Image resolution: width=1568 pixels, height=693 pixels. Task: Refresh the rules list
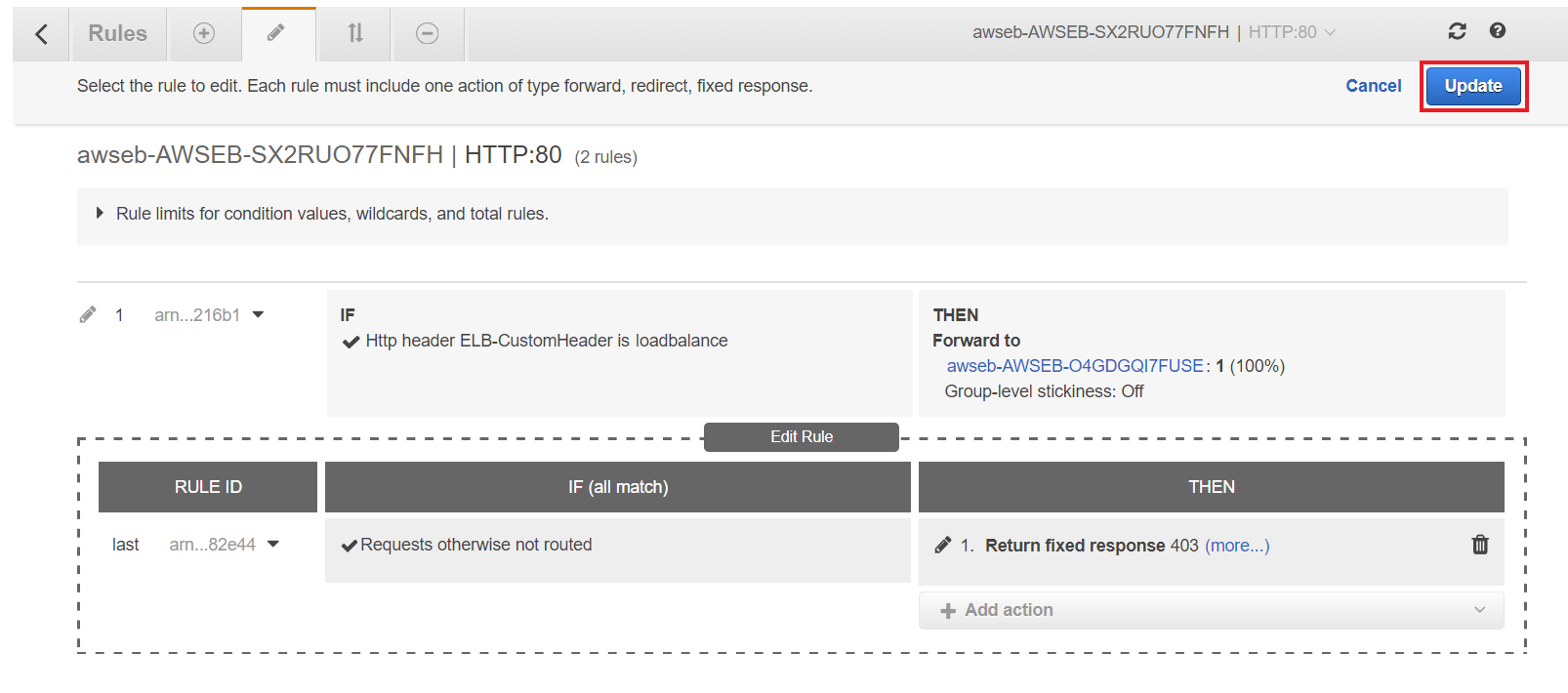(1457, 30)
